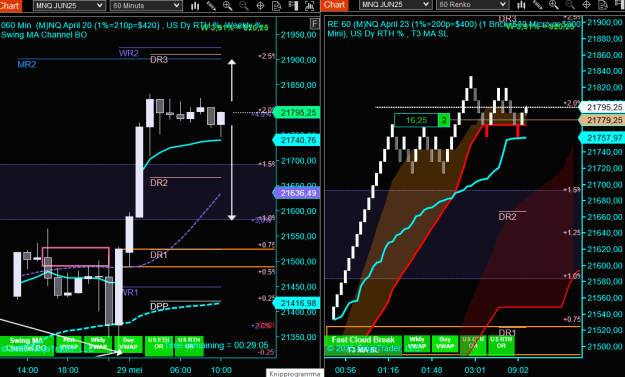Click the green quantity 2 box on Renko chart
Viewport: 625px width, 377px height.
click(444, 120)
